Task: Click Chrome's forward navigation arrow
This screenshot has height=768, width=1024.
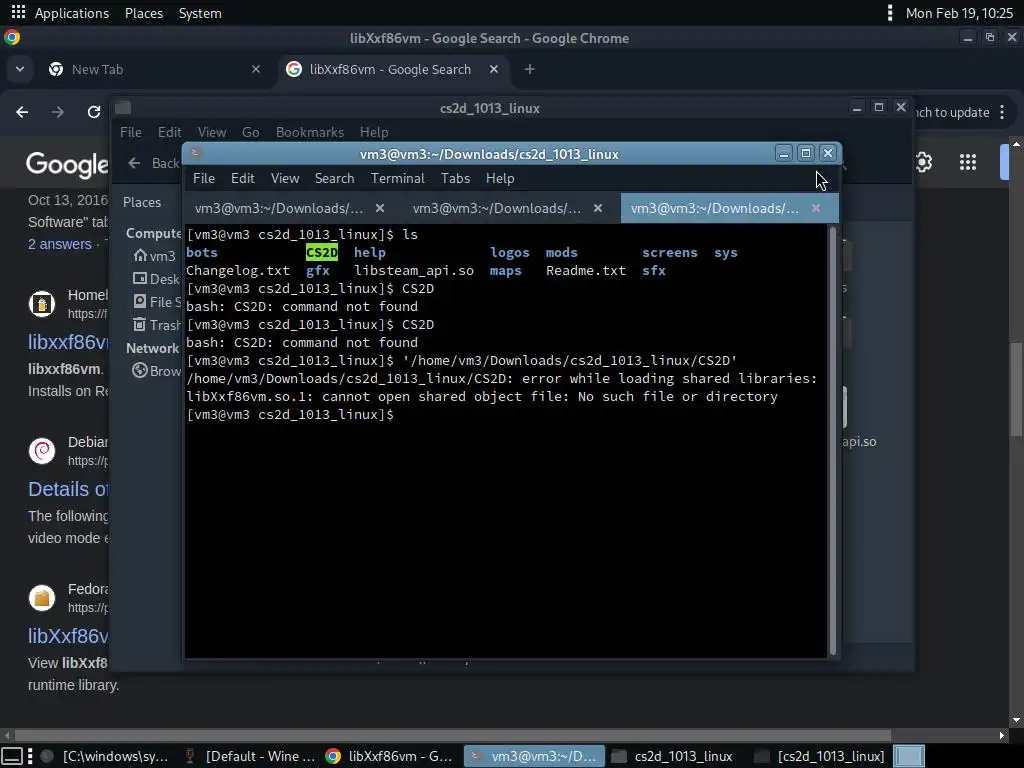Action: [58, 112]
